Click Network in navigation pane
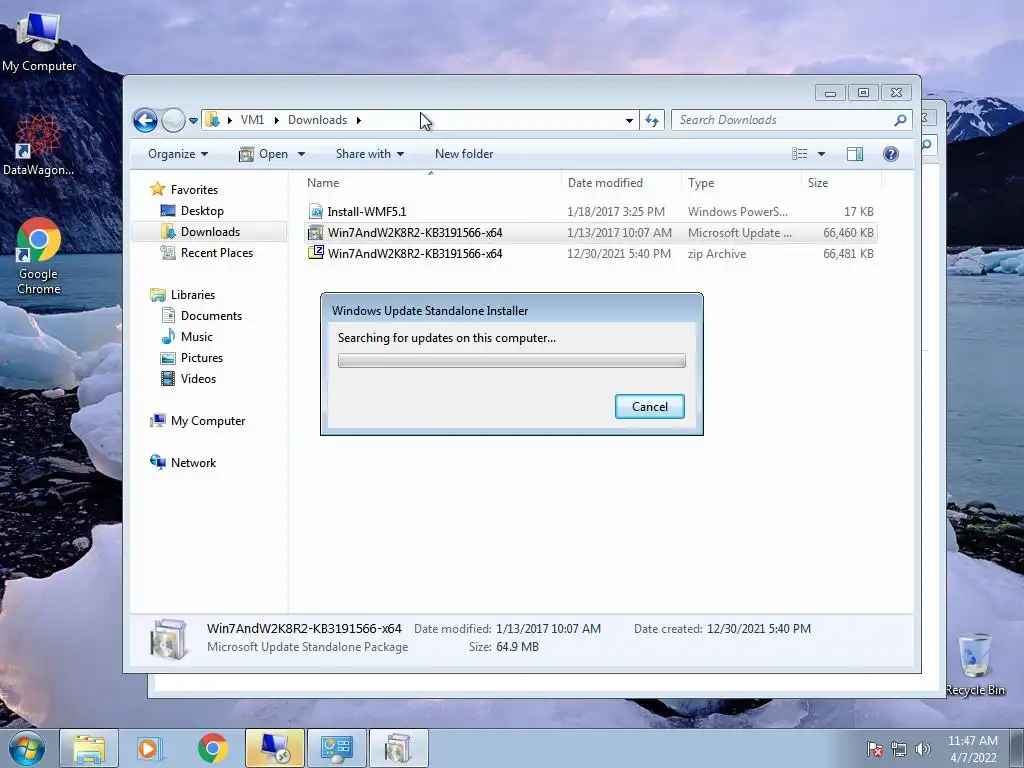 193,462
